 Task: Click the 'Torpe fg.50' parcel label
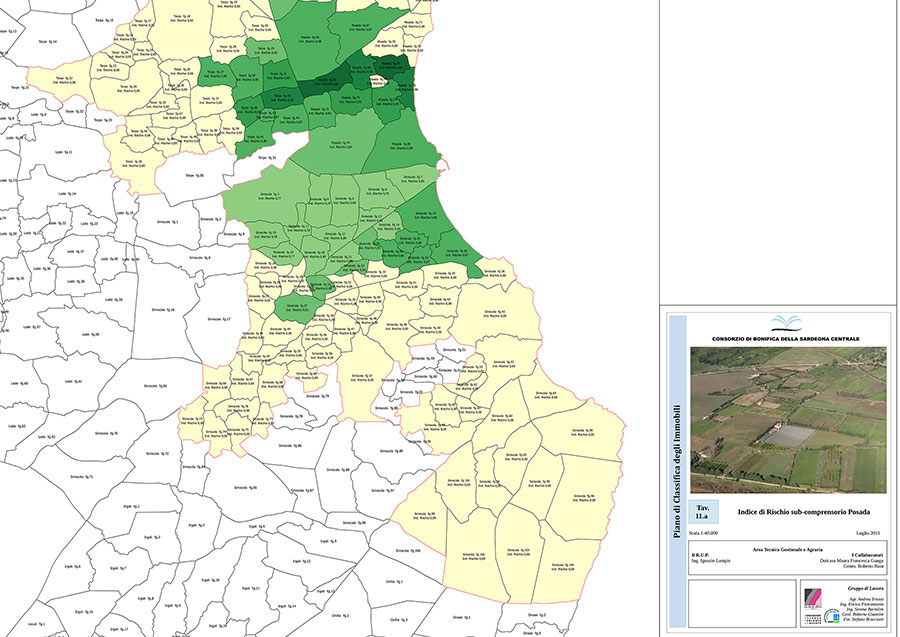195,176
